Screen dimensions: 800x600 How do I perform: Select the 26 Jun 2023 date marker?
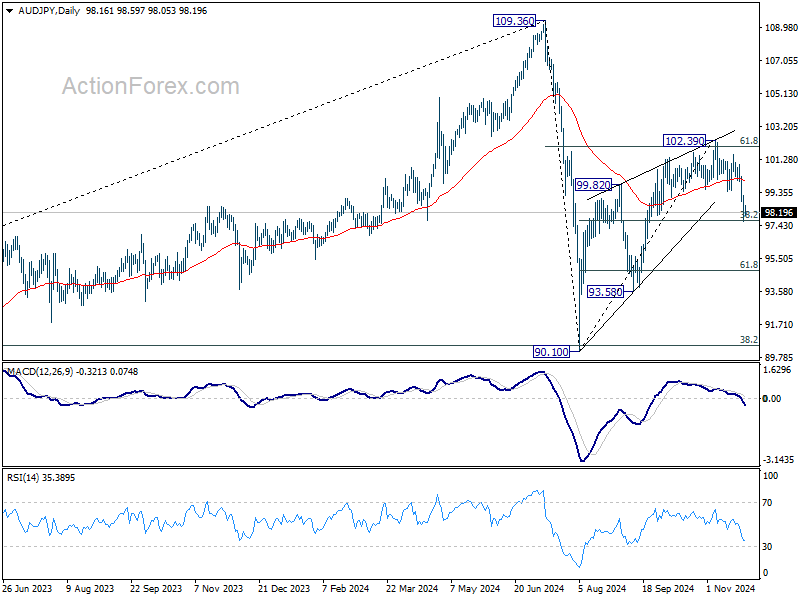click(x=27, y=588)
